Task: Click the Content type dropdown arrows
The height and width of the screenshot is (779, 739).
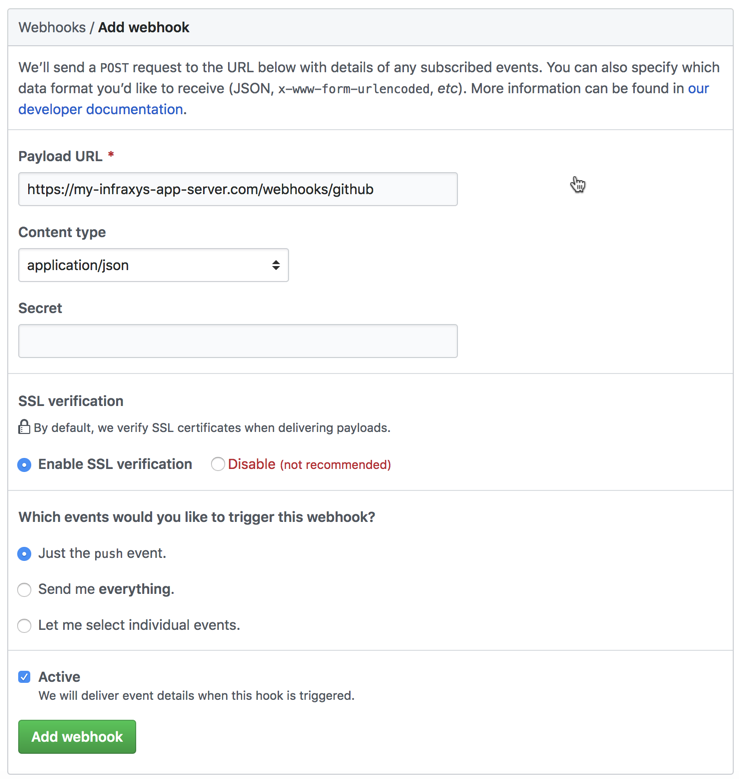Action: pos(276,265)
